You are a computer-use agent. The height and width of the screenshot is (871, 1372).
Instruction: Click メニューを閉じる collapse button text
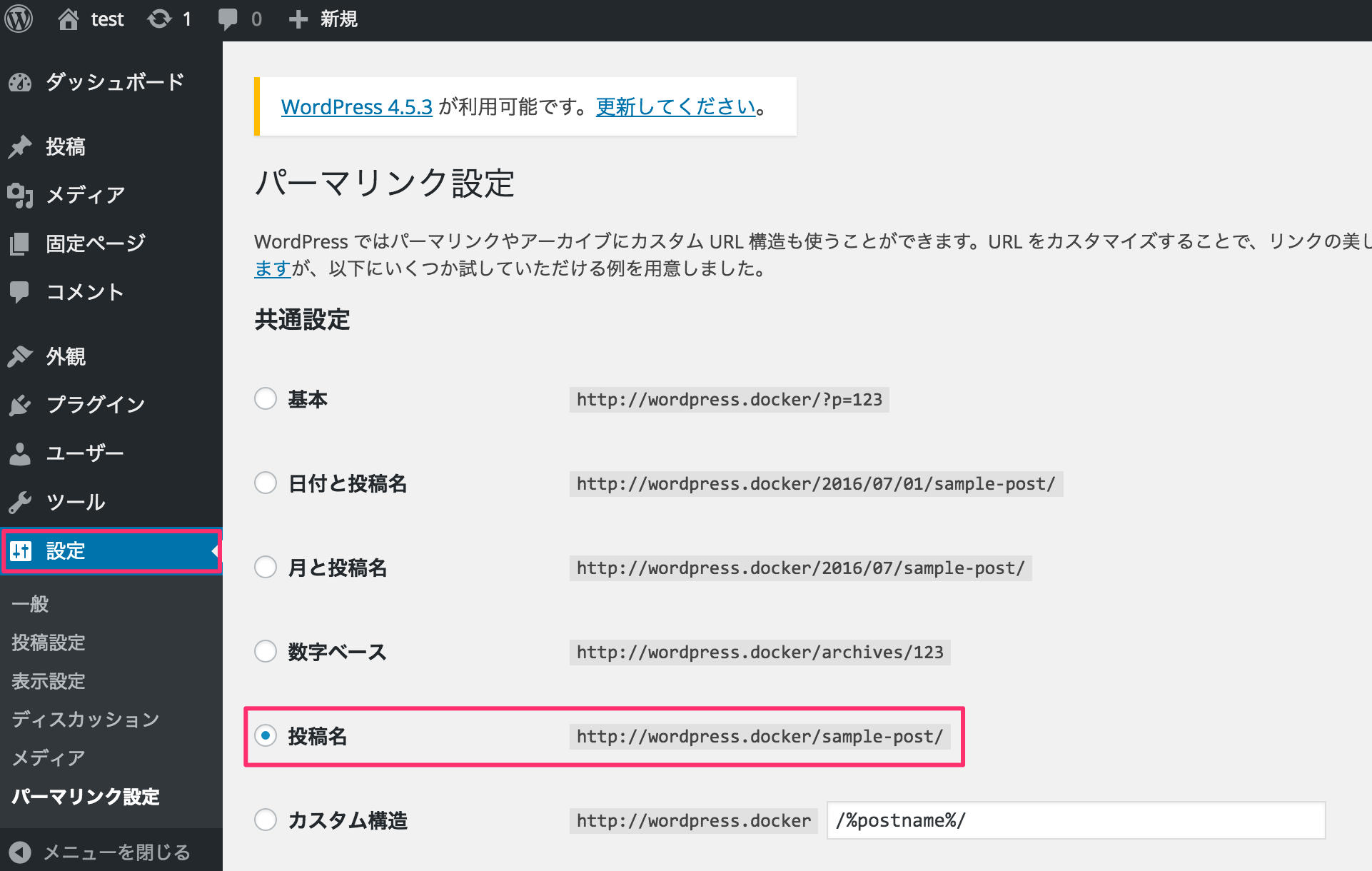117,852
